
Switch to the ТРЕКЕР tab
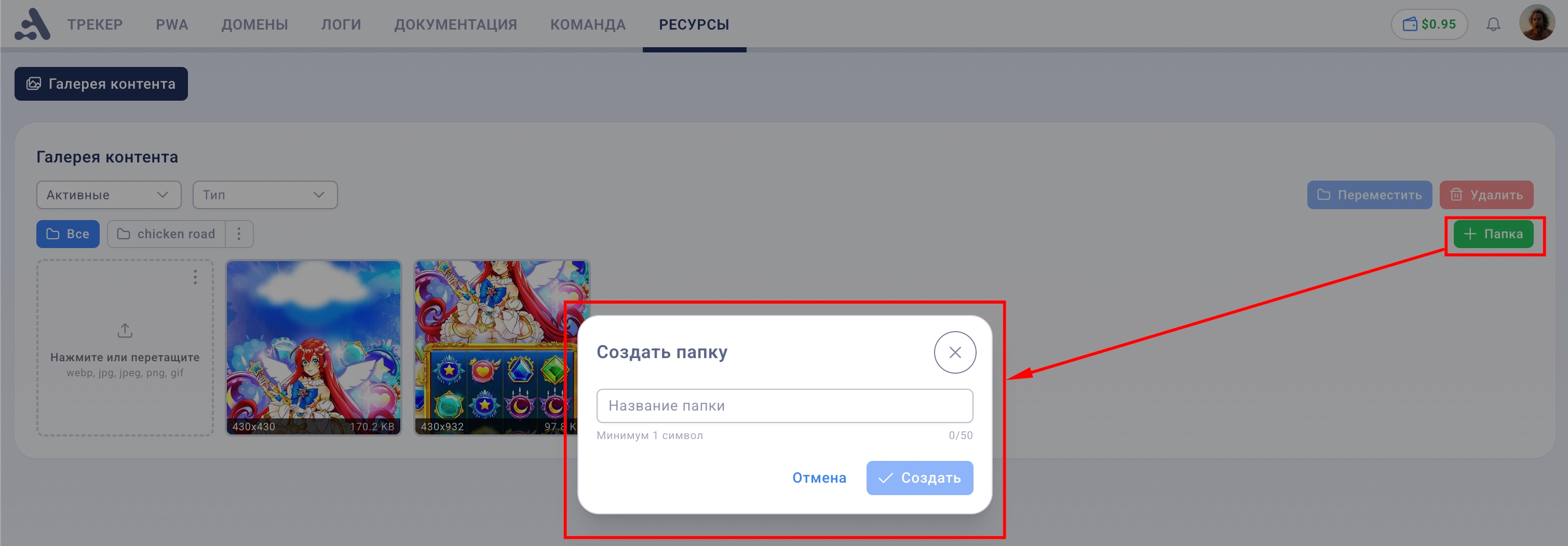point(95,24)
